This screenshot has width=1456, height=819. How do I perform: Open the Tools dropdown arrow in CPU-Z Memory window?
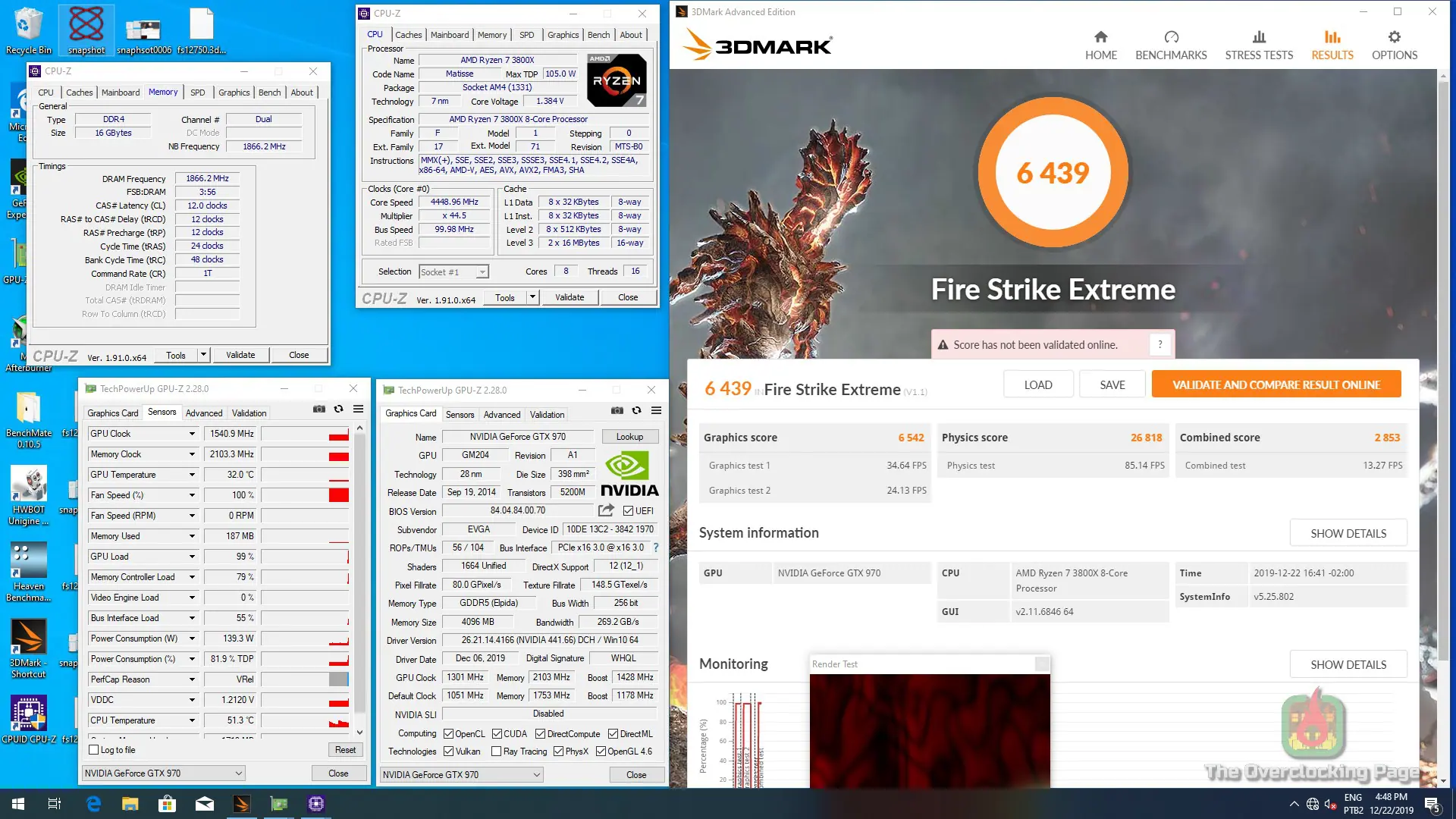tap(203, 355)
